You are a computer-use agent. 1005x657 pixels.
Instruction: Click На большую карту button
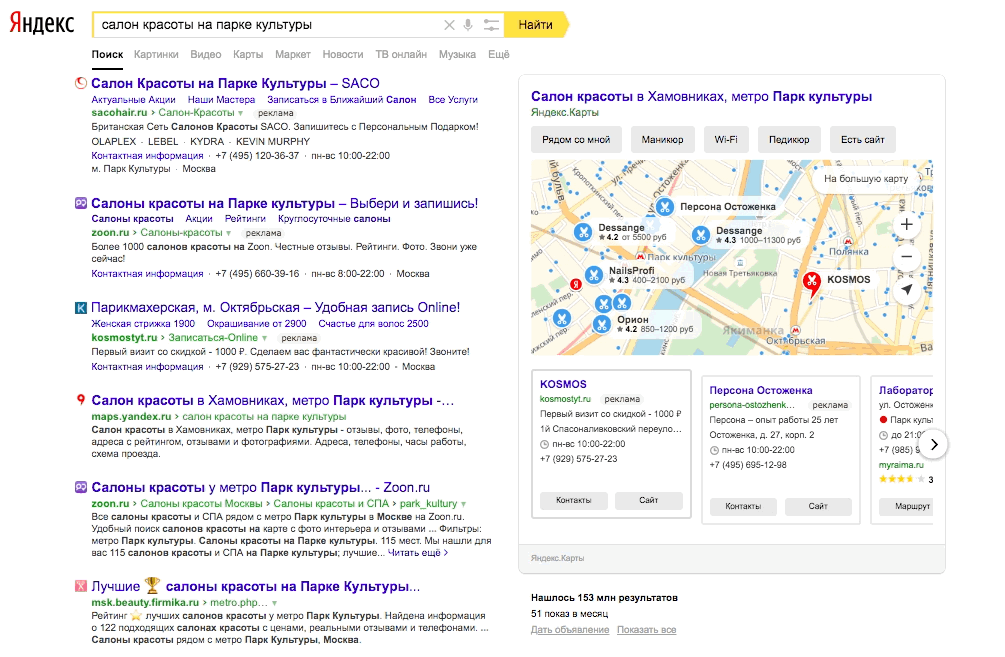point(866,179)
